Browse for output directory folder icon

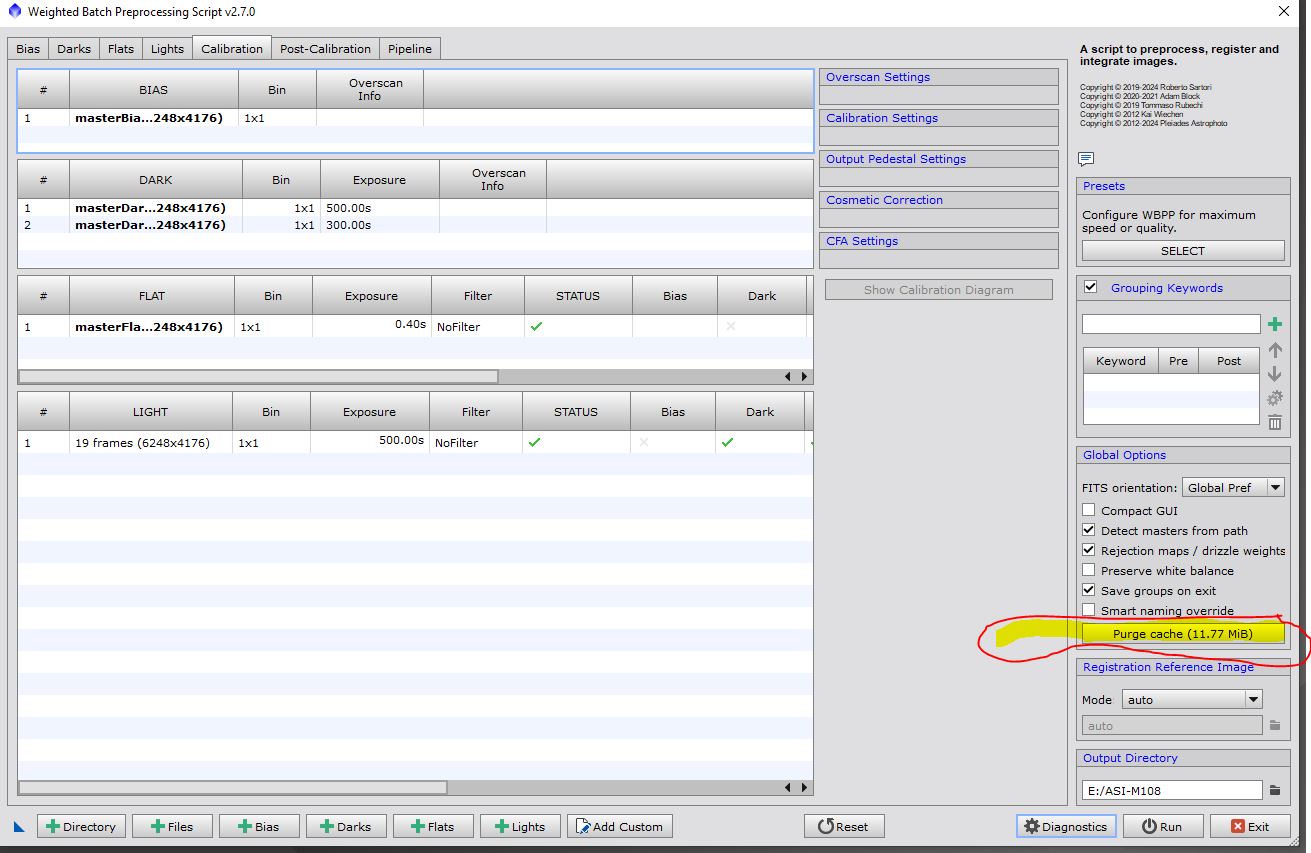click(x=1275, y=790)
